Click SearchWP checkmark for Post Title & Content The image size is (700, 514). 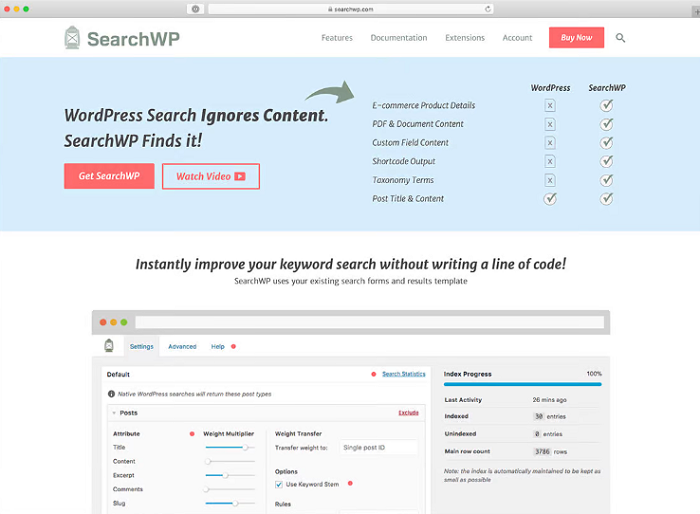(606, 198)
